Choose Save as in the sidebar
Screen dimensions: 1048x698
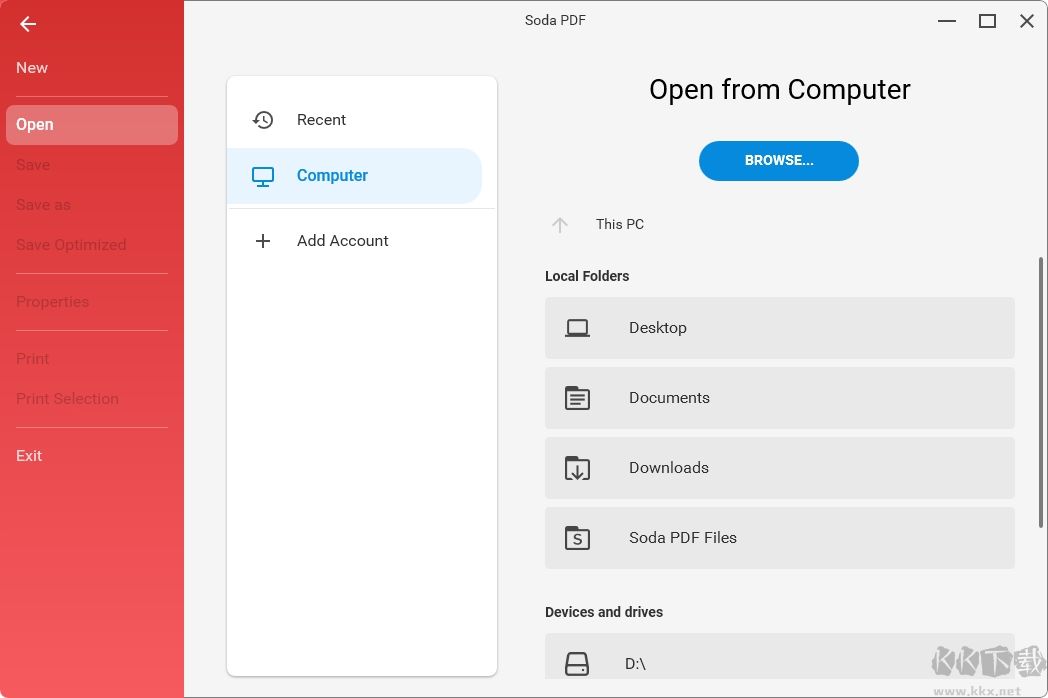click(x=43, y=205)
